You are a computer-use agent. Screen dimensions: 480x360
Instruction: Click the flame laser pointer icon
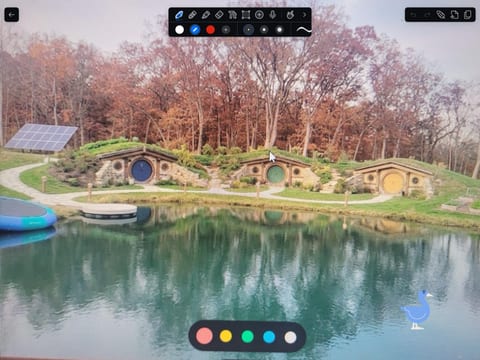(290, 15)
